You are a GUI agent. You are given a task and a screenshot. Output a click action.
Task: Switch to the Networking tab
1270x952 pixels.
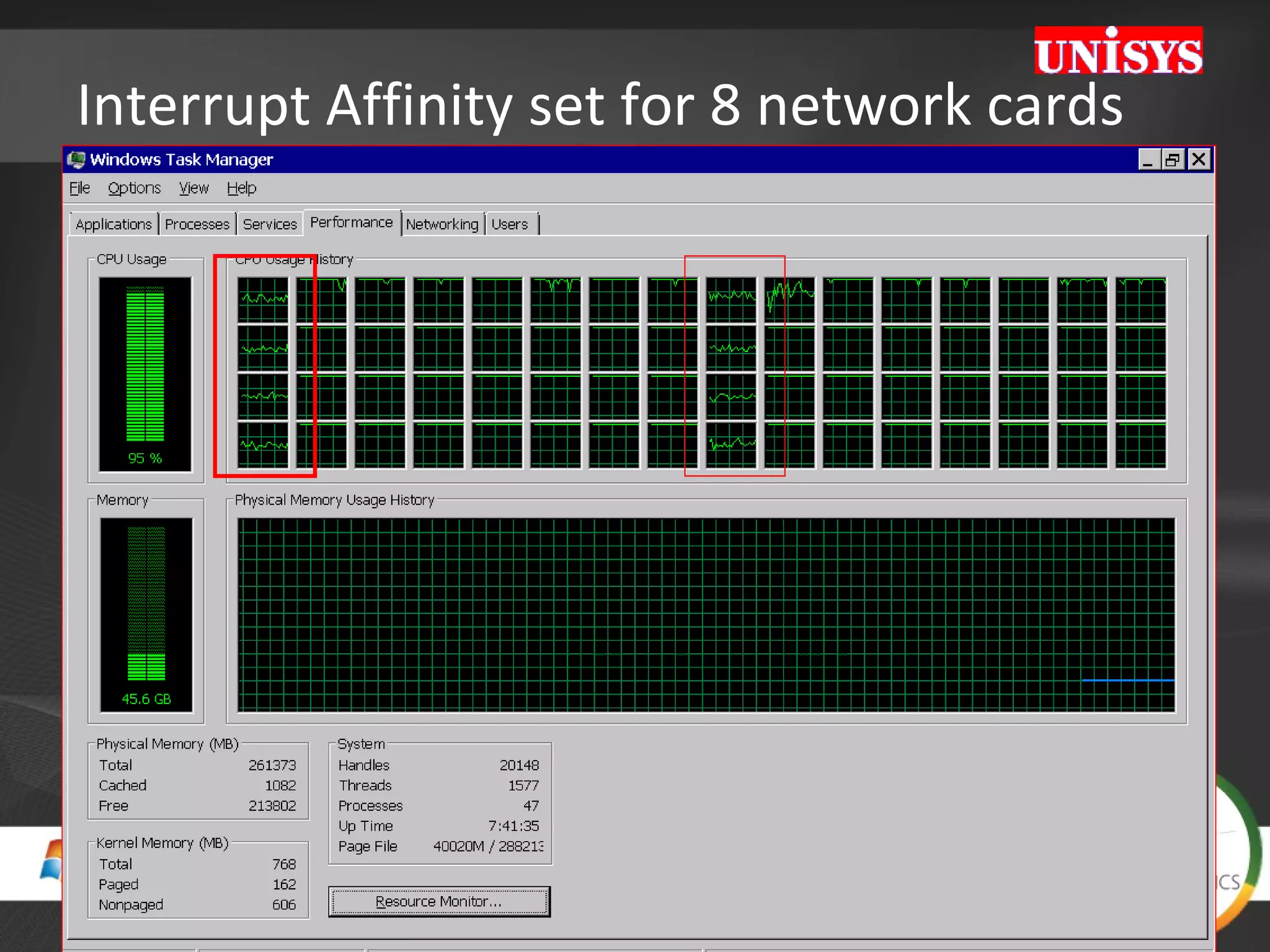pos(442,224)
